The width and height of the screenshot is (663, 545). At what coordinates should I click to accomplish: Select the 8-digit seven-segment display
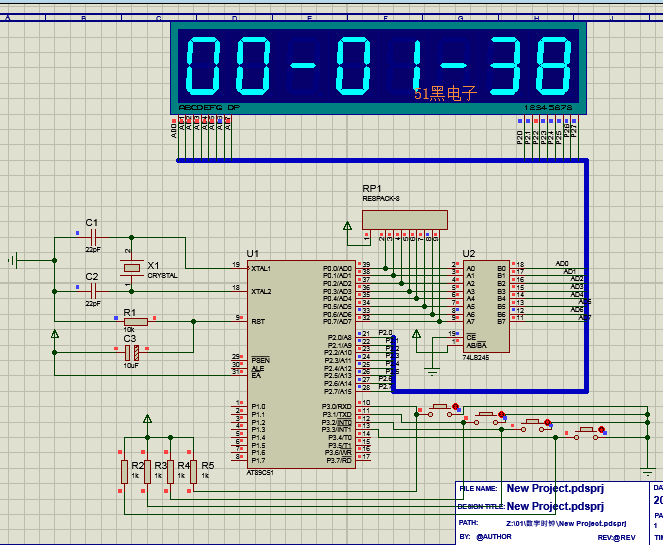(x=378, y=68)
